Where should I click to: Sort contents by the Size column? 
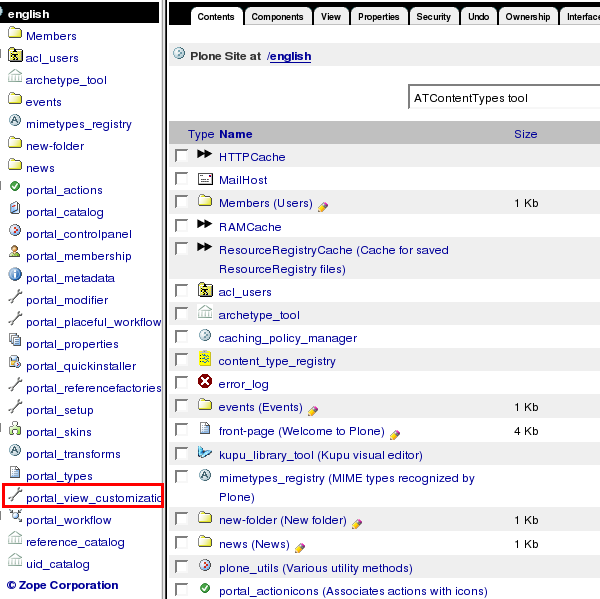(x=526, y=134)
